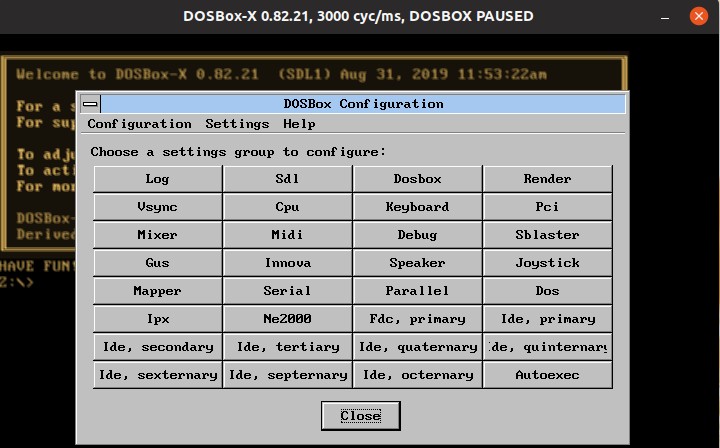Open the Mixer settings group
This screenshot has width=720, height=448.
[x=158, y=235]
